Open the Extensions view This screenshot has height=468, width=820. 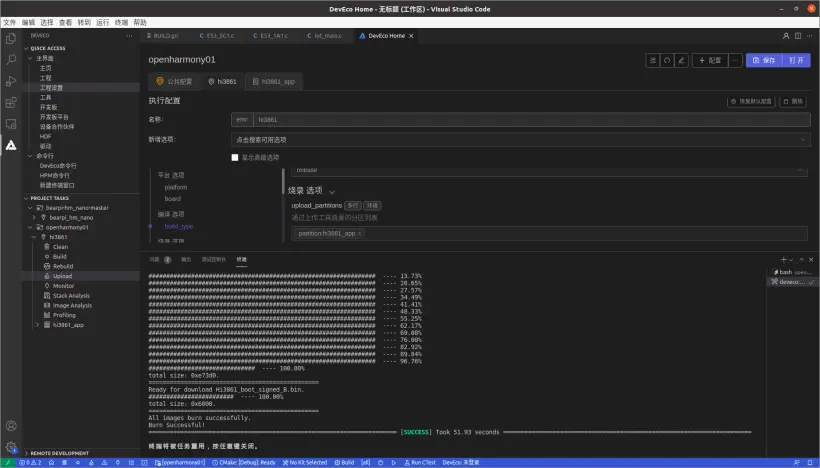[x=10, y=102]
